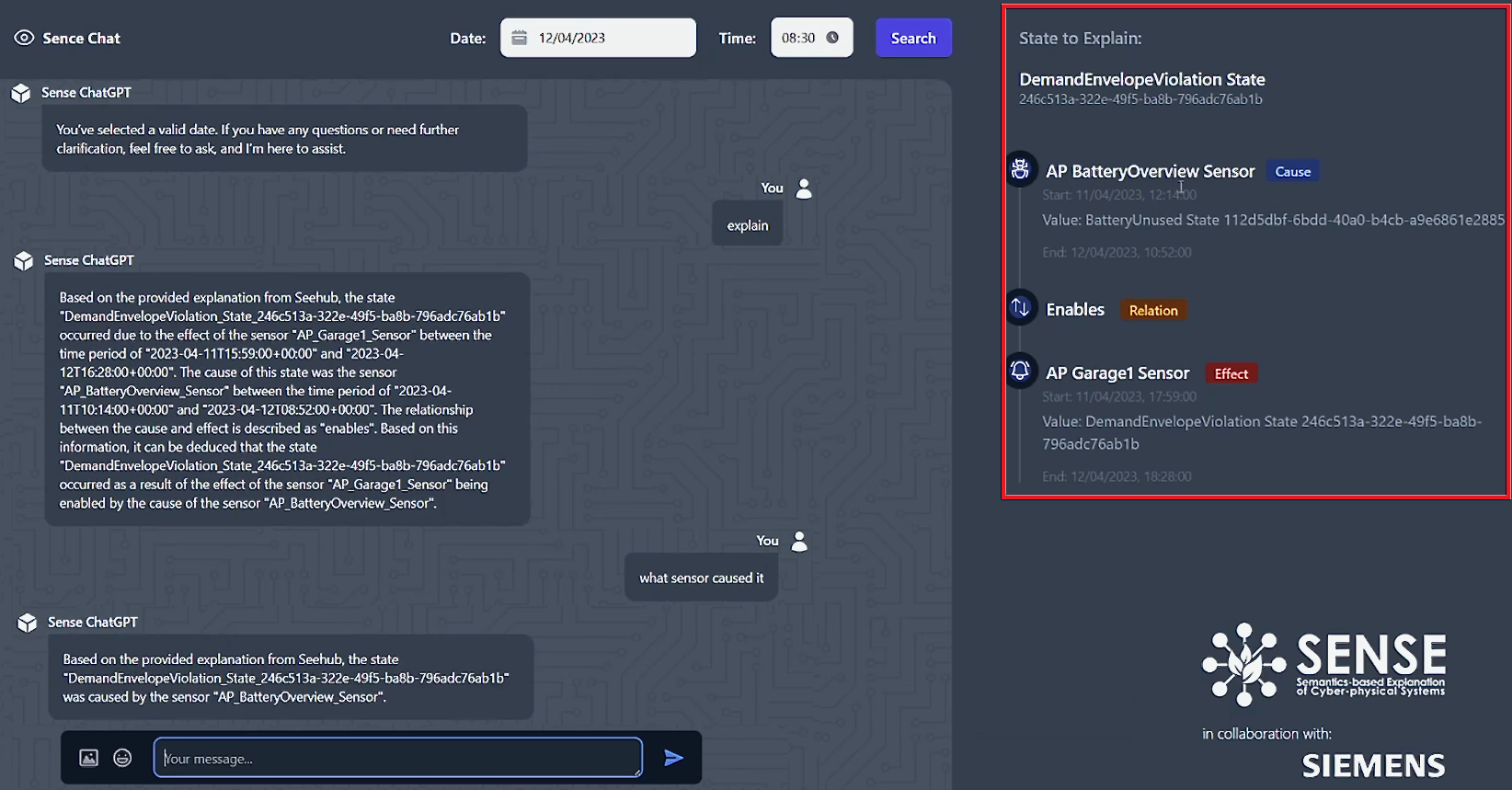This screenshot has height=790, width=1512.
Task: Click the image attachment icon
Action: point(88,758)
